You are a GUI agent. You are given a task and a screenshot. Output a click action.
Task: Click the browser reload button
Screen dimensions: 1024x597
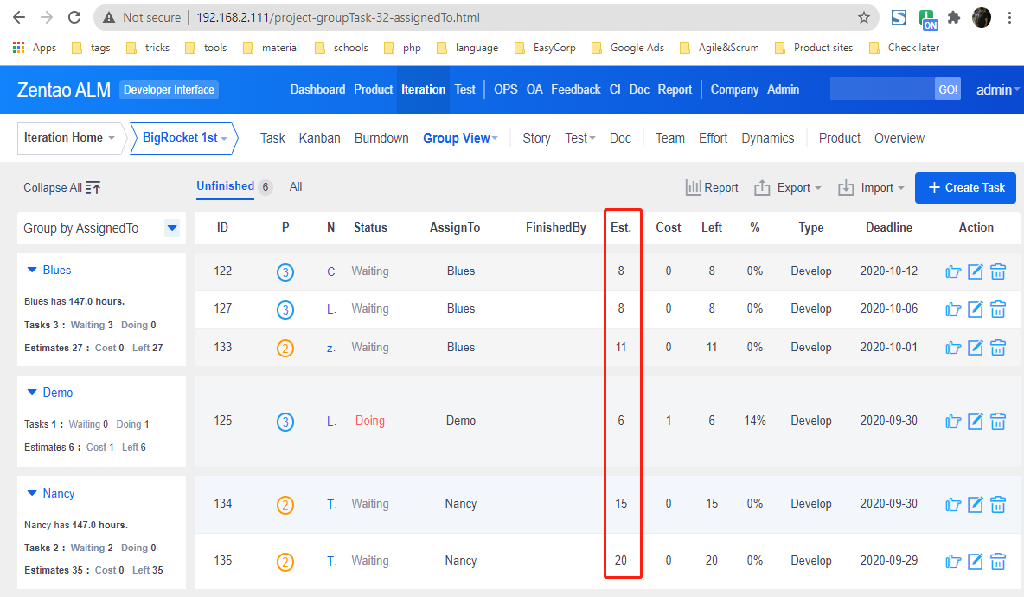coord(74,17)
